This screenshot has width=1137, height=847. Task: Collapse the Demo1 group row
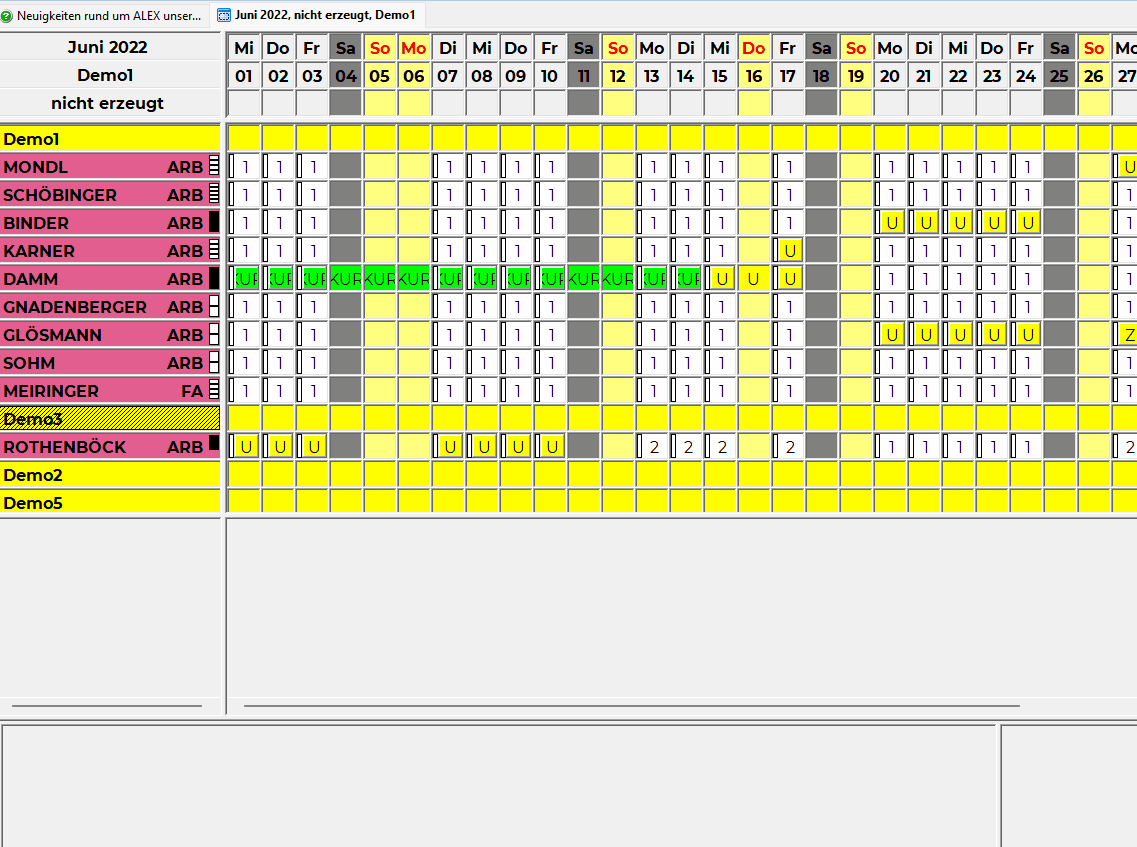click(x=110, y=139)
